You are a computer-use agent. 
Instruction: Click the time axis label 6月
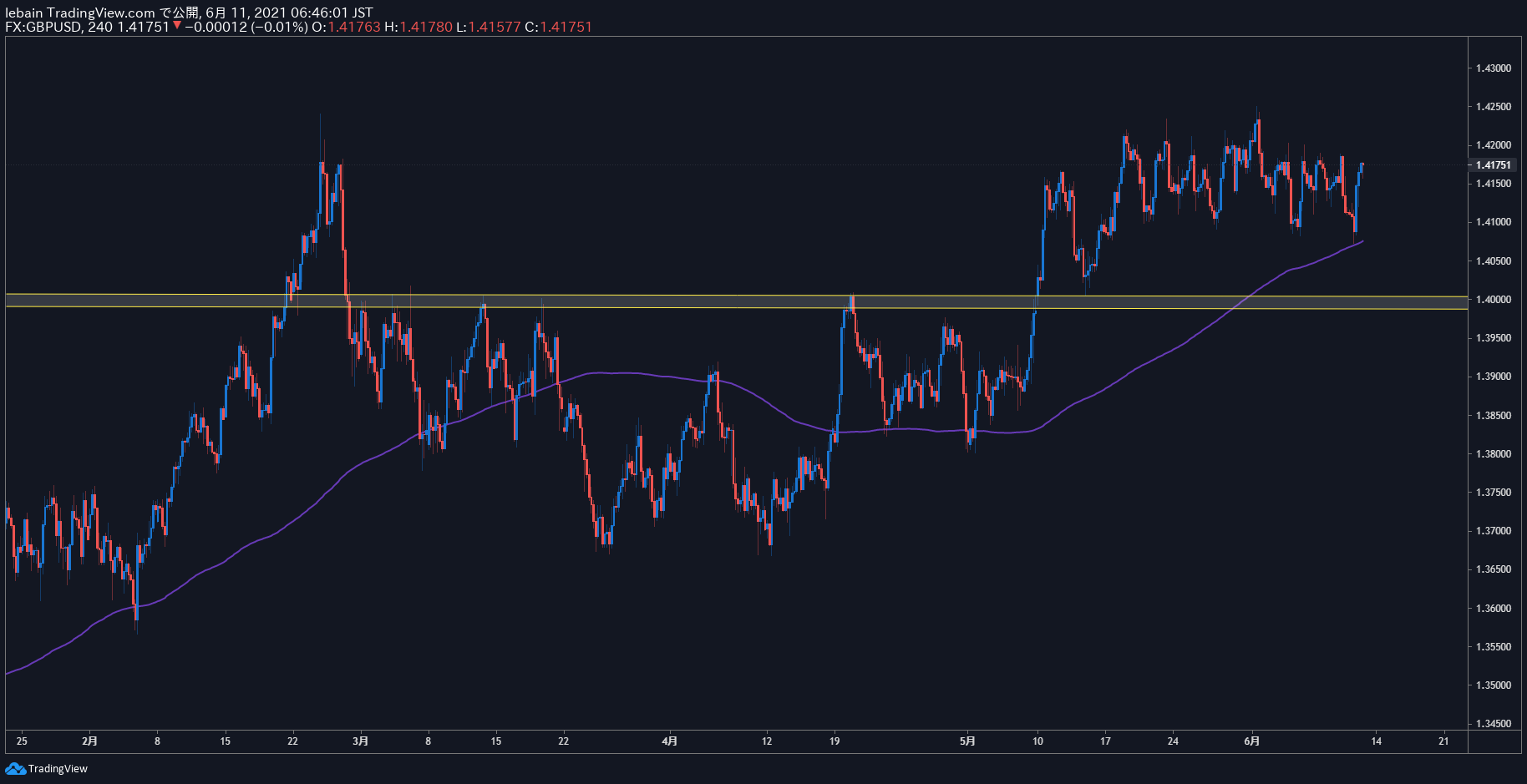coord(1251,741)
